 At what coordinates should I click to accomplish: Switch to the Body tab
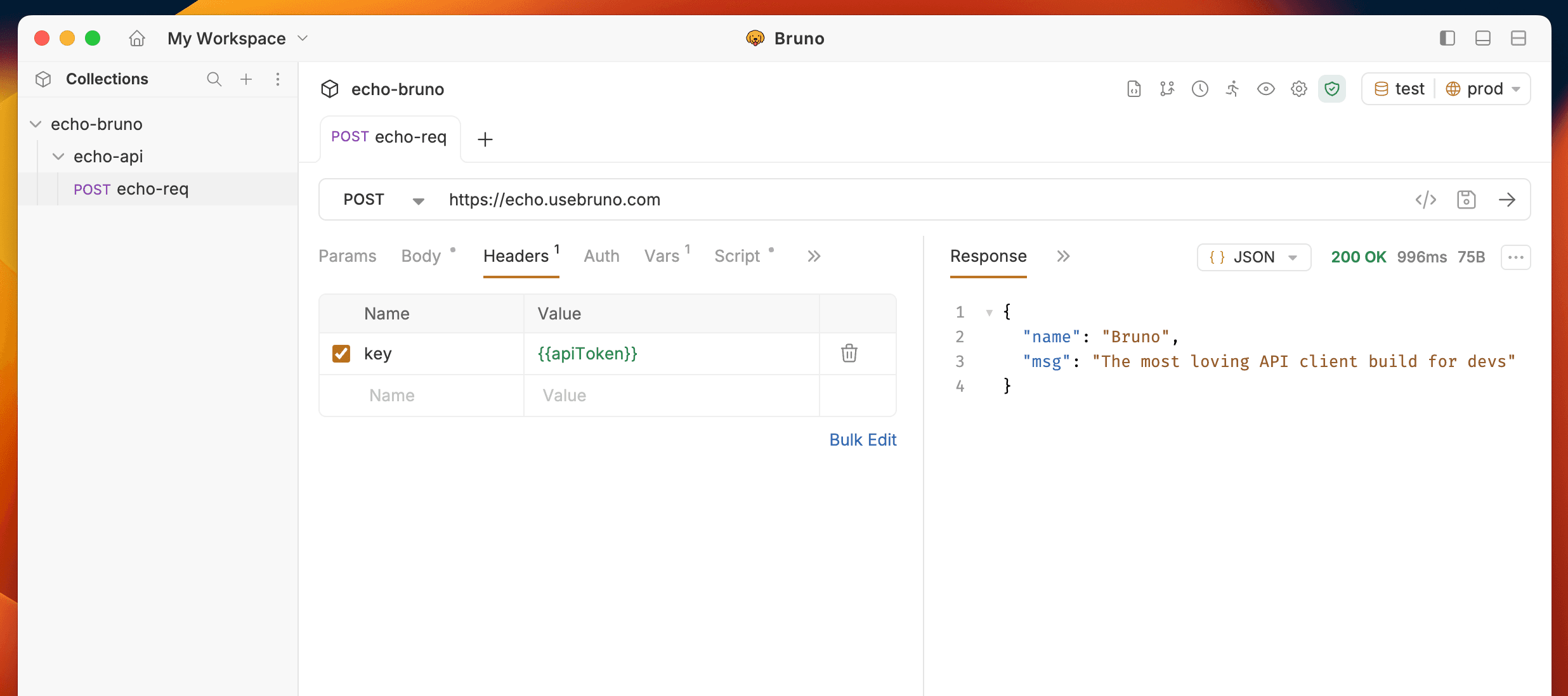421,256
